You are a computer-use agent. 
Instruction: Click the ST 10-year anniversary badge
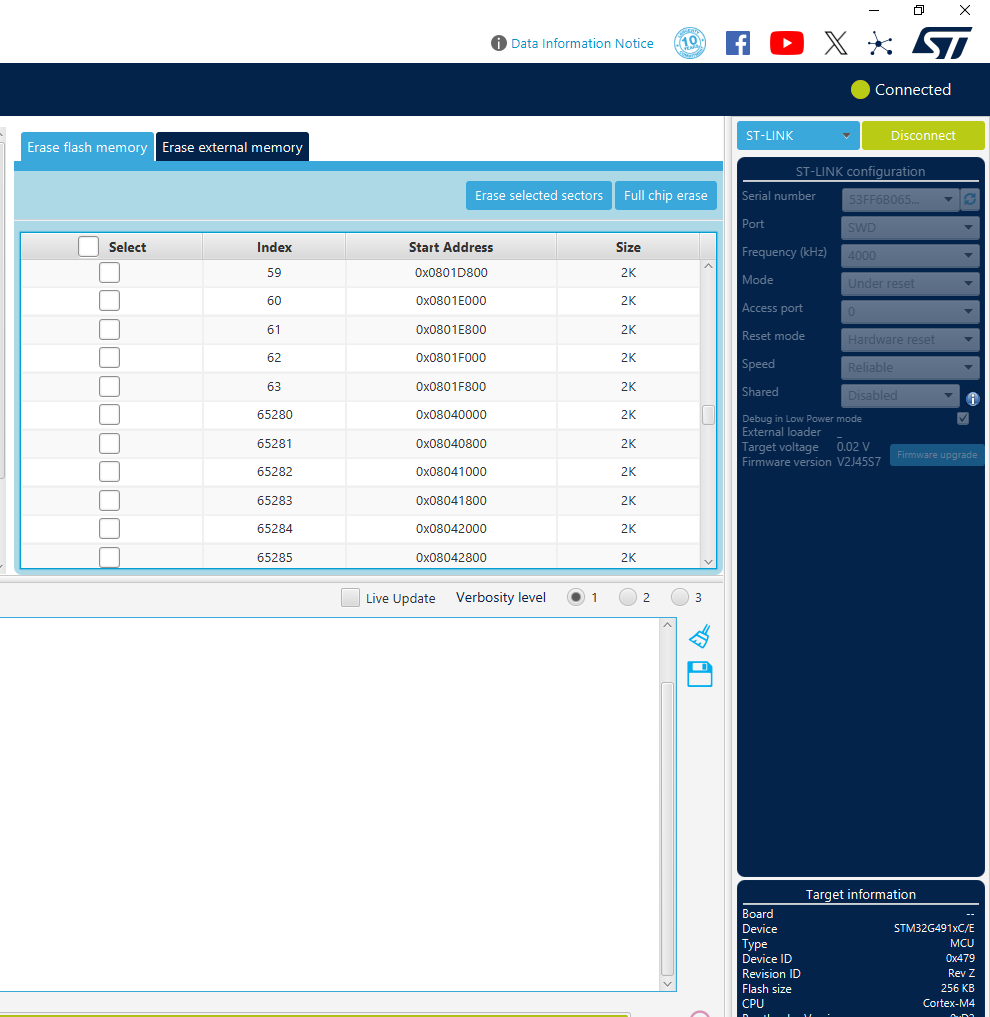click(x=690, y=43)
